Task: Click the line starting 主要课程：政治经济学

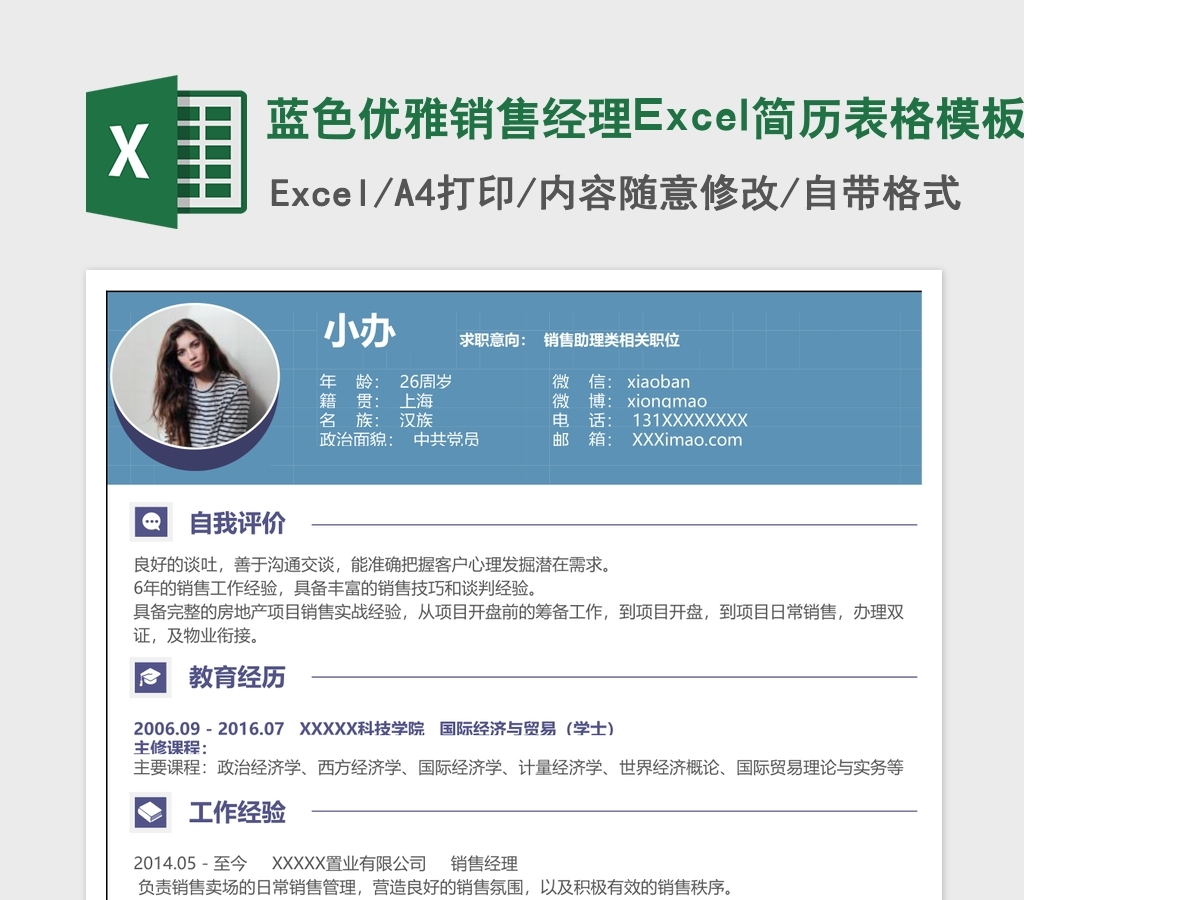Action: pos(518,767)
